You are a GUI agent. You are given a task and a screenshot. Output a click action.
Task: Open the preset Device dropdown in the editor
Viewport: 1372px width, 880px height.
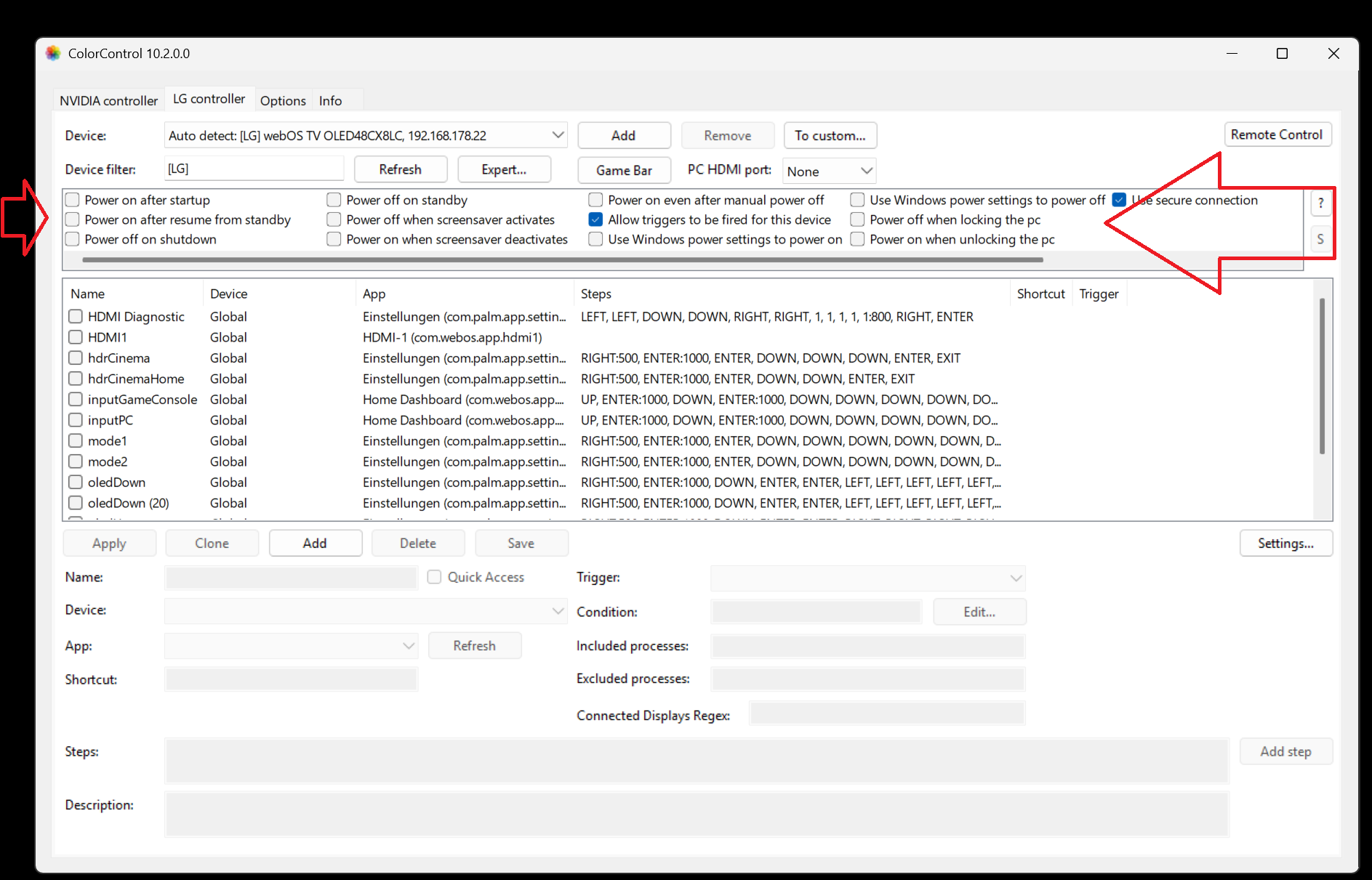point(366,611)
